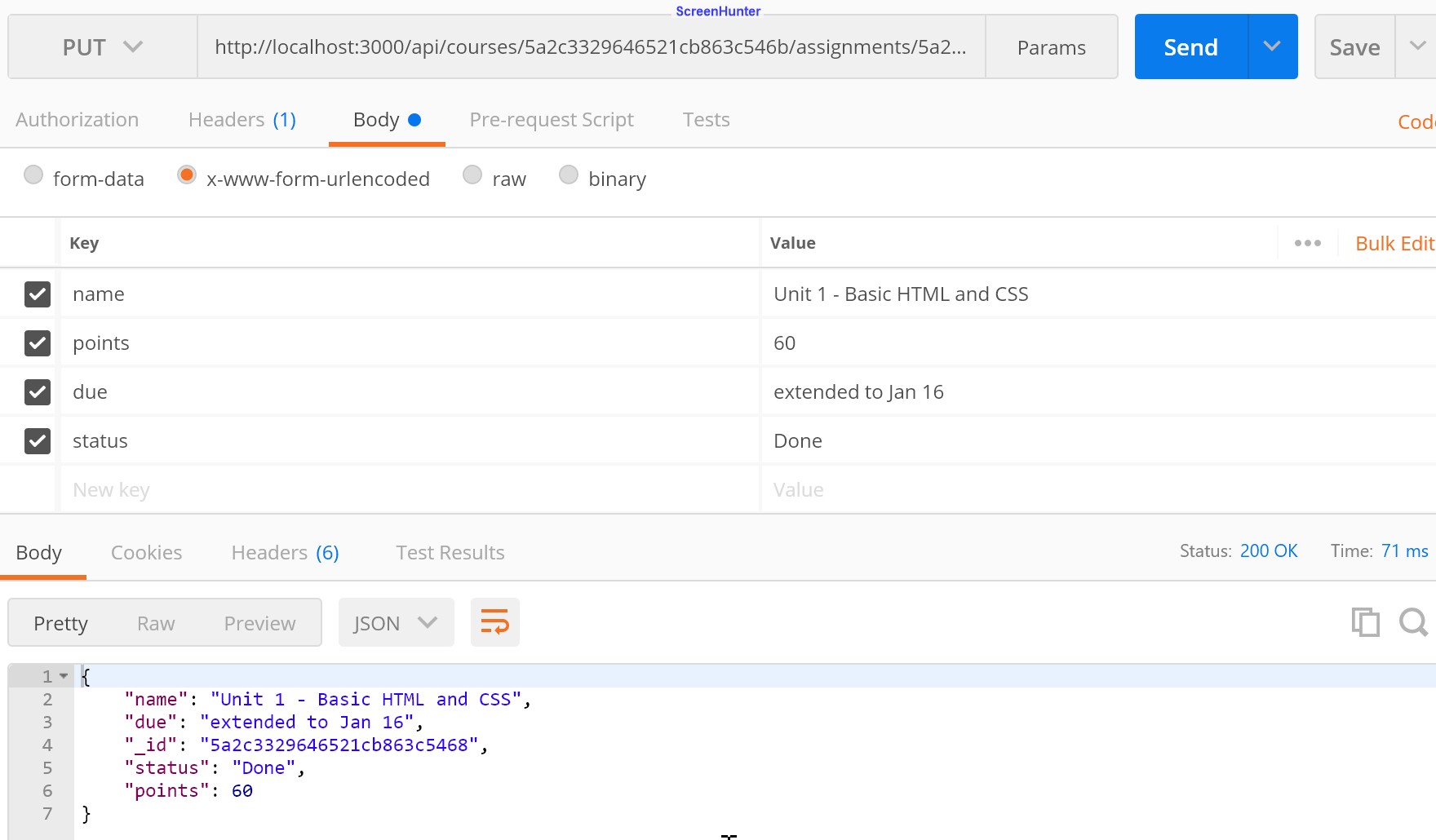This screenshot has height=840, width=1436.
Task: Collapse JSON object fold arrow on line 1
Action: [64, 676]
